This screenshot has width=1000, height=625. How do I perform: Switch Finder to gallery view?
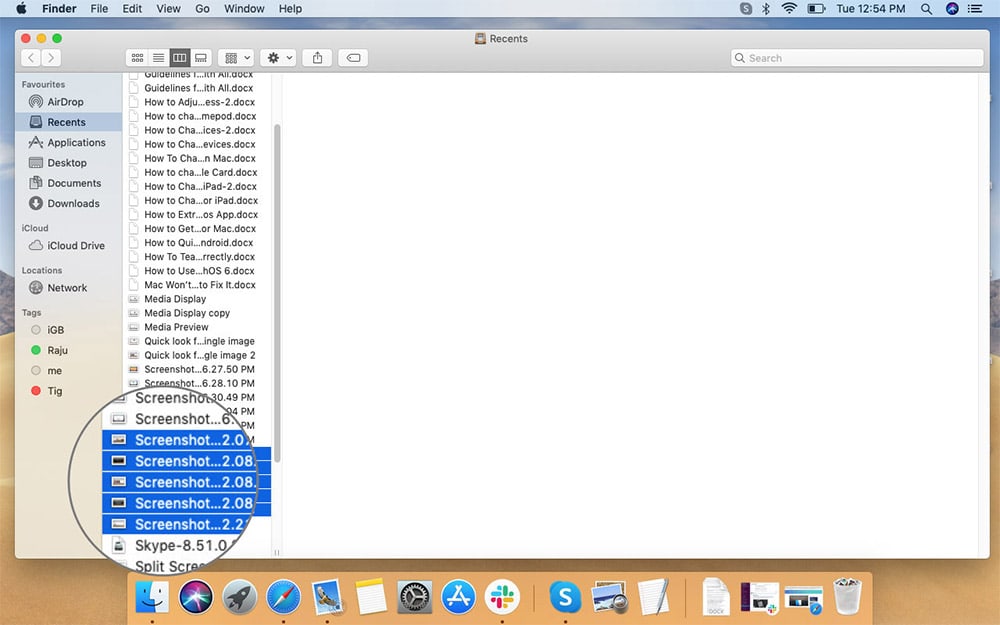(x=200, y=57)
